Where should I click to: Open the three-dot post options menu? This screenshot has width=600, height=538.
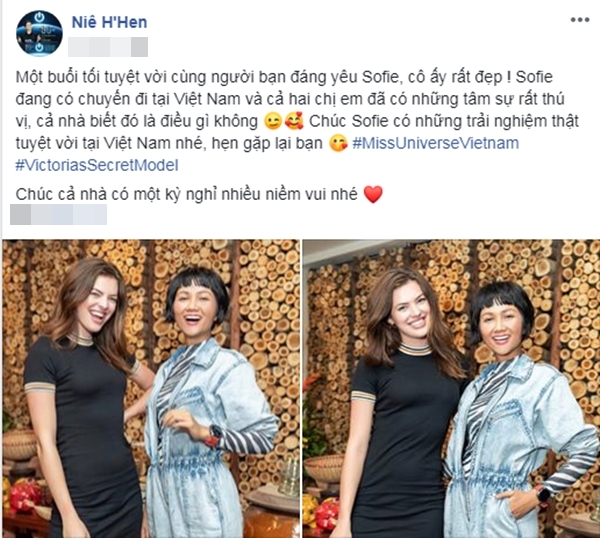[580, 20]
